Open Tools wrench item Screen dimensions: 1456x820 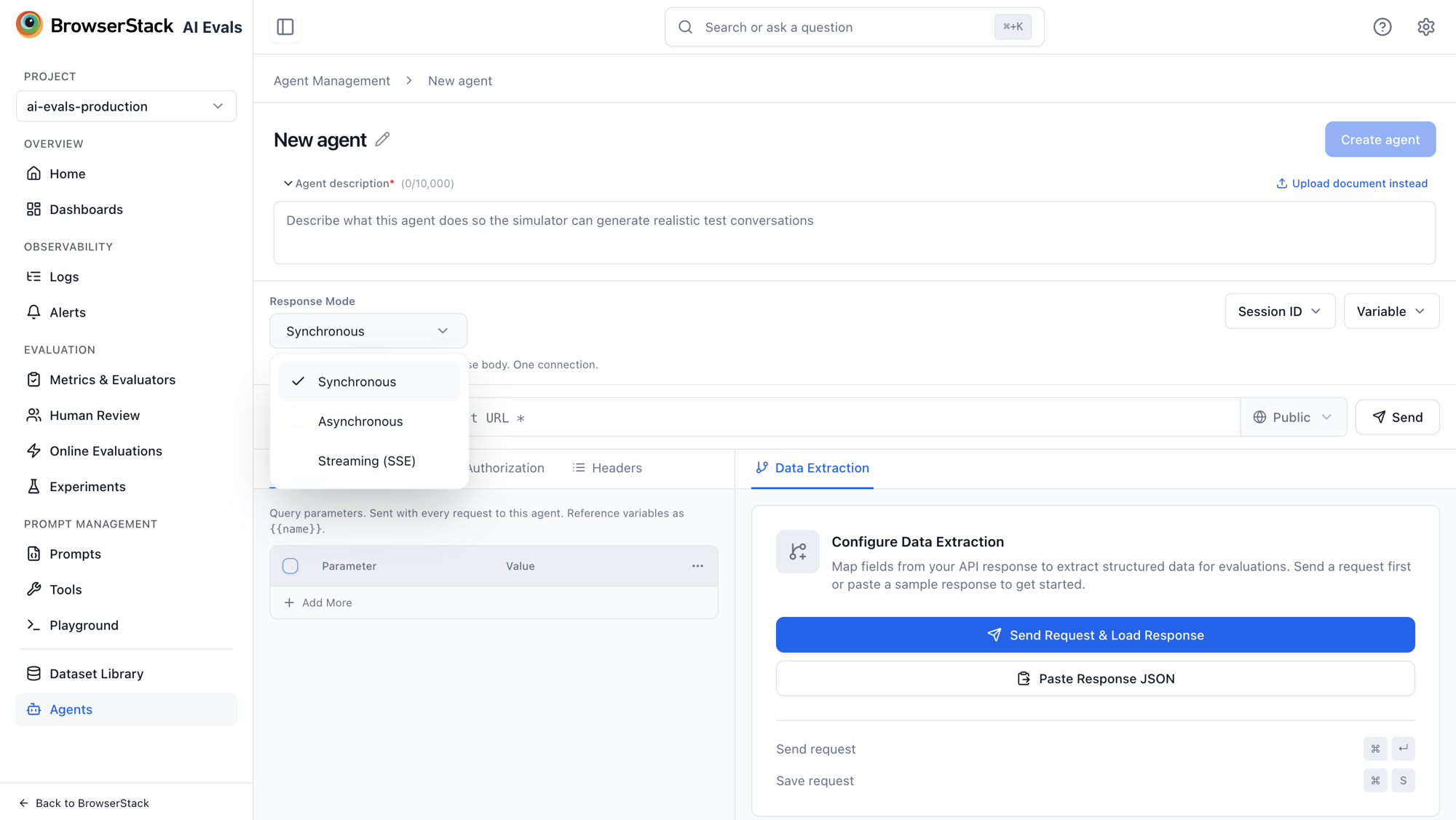click(x=126, y=590)
